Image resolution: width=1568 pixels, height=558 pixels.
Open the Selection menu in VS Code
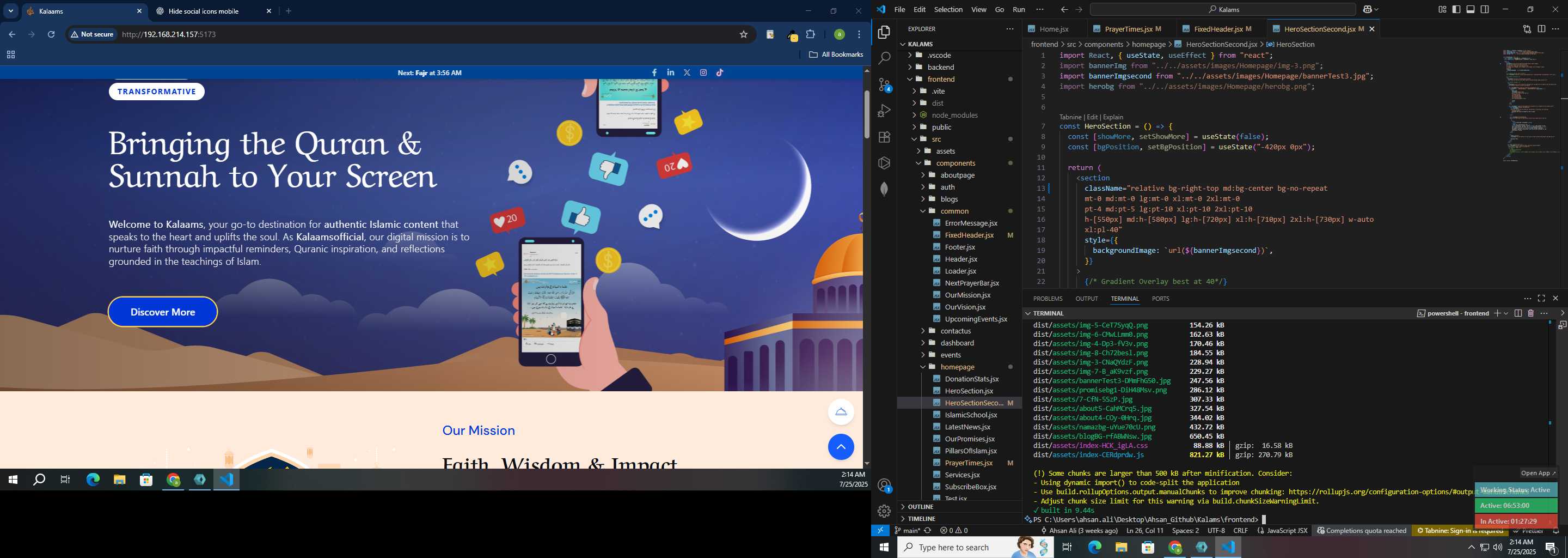[948, 9]
